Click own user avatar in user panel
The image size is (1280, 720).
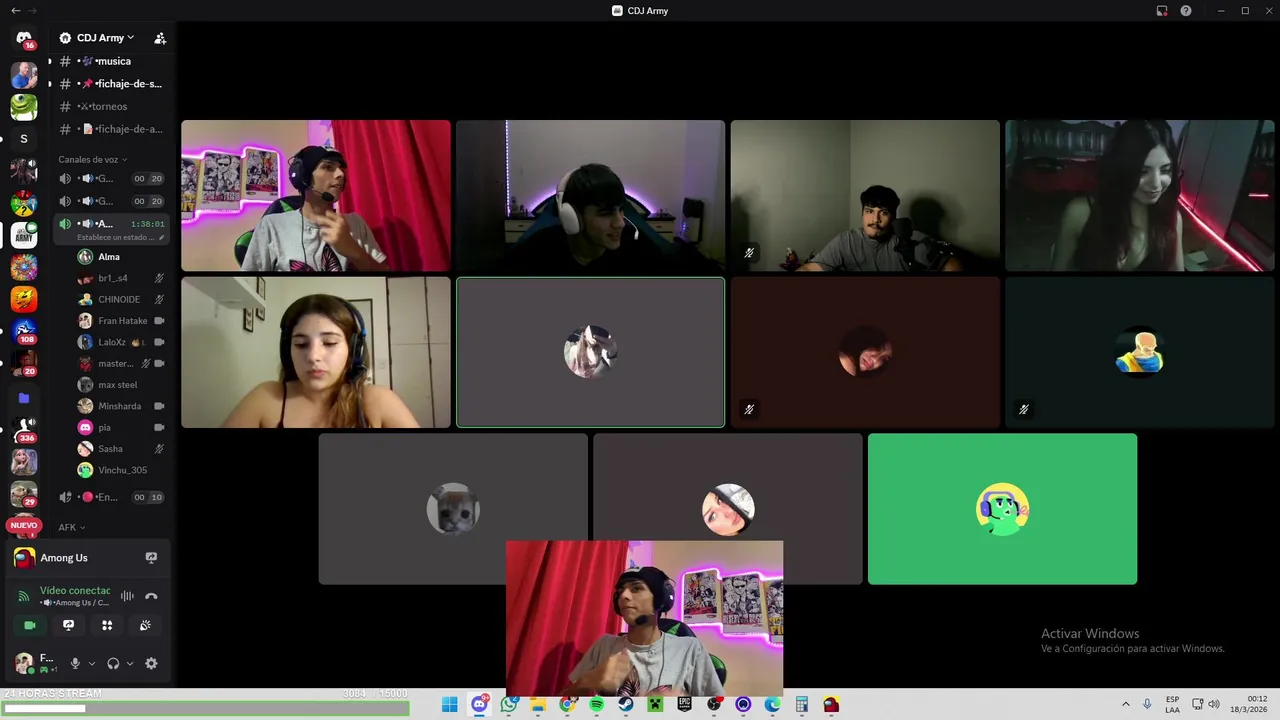click(x=23, y=663)
